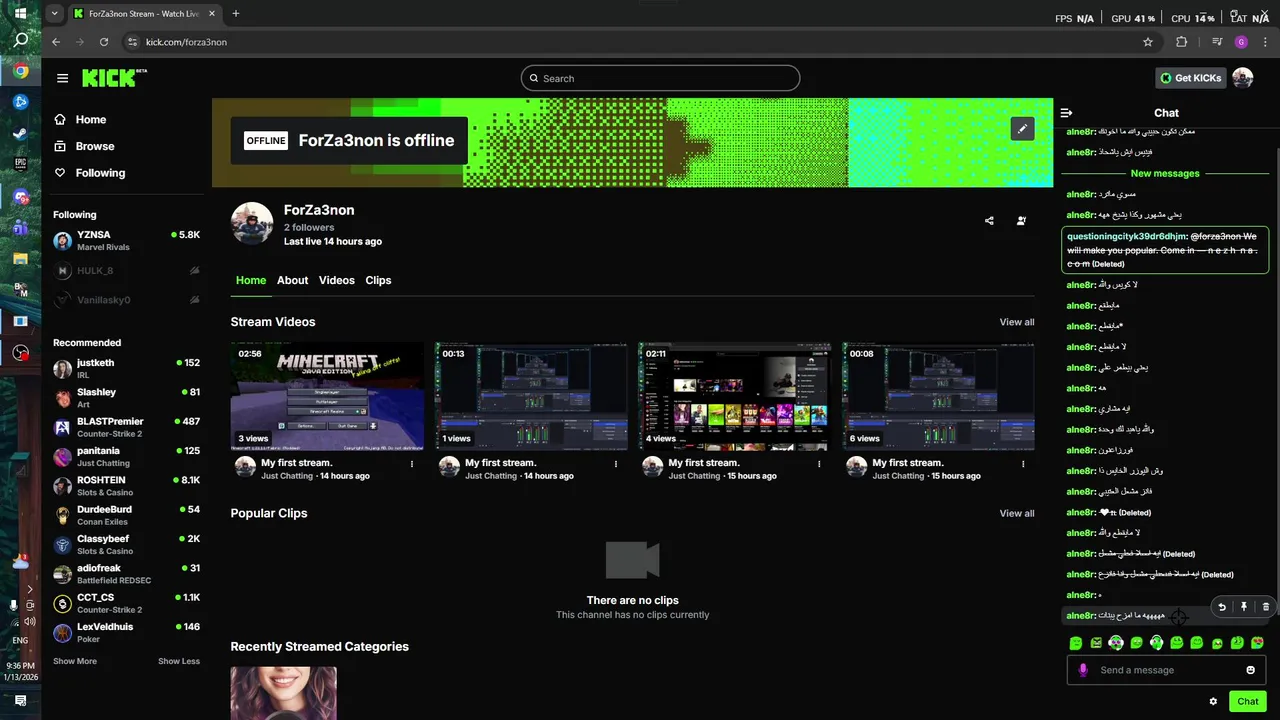Switch to the Clips tab
1280x720 pixels.
tap(378, 281)
